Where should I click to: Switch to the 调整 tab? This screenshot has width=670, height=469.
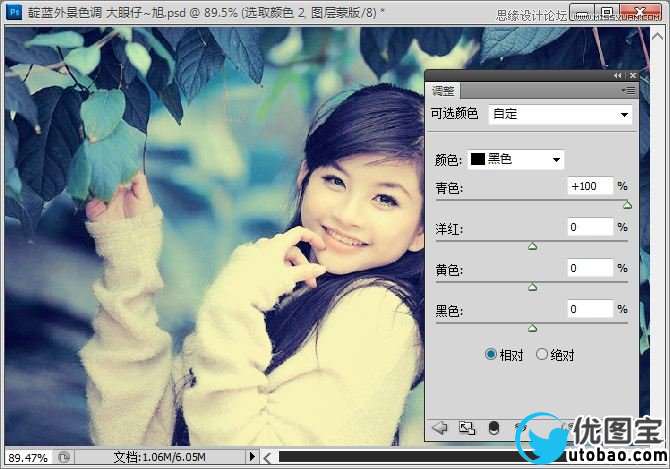click(x=443, y=91)
